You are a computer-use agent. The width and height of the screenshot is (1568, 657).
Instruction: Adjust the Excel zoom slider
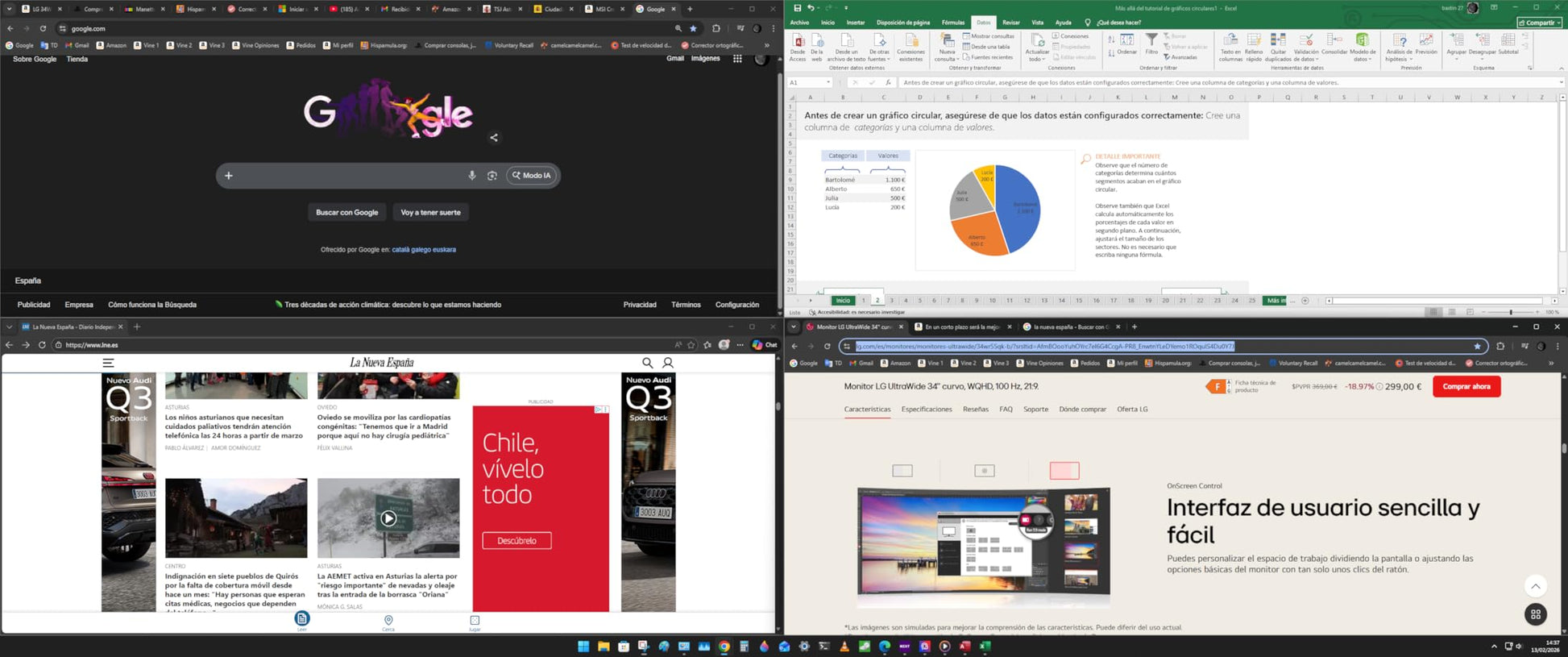pos(1510,312)
